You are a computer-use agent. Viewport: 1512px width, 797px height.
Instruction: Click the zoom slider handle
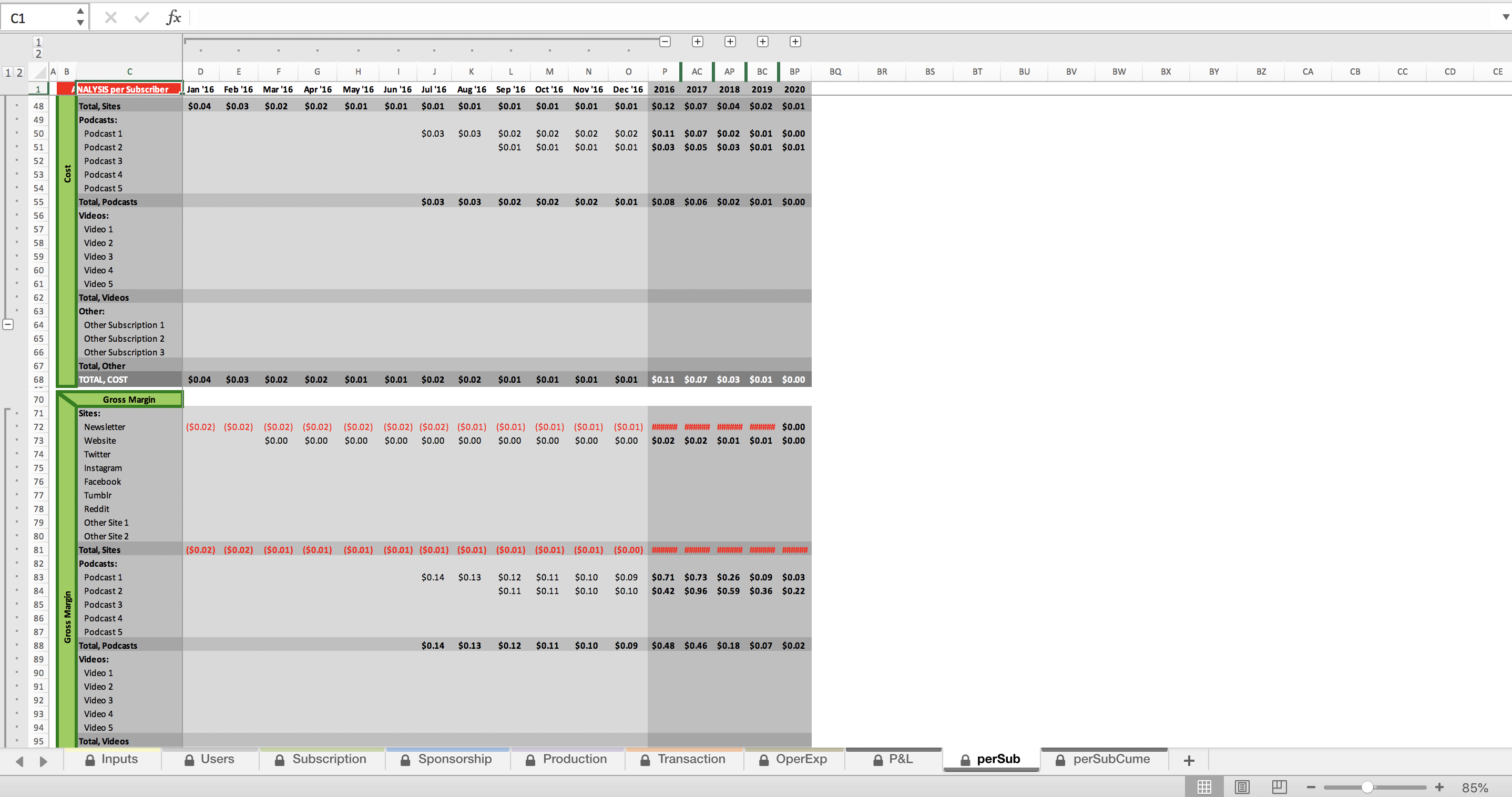tap(1367, 787)
